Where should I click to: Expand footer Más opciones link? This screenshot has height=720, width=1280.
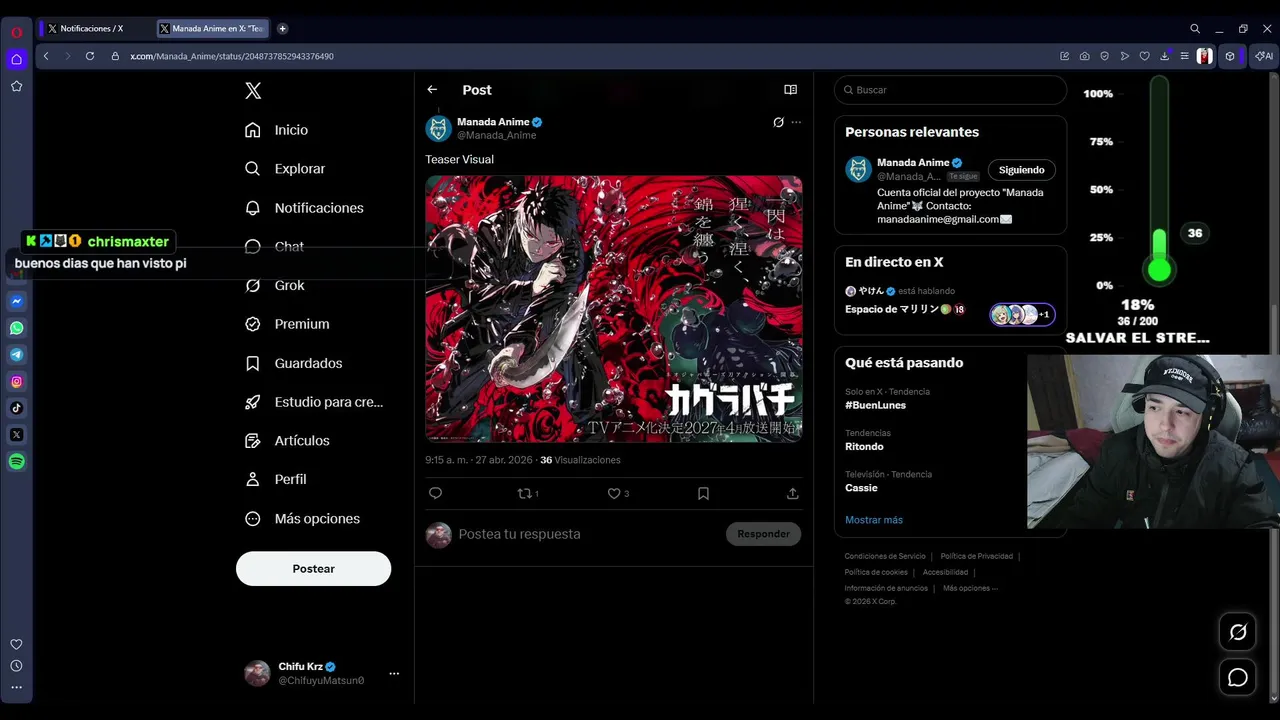point(970,588)
